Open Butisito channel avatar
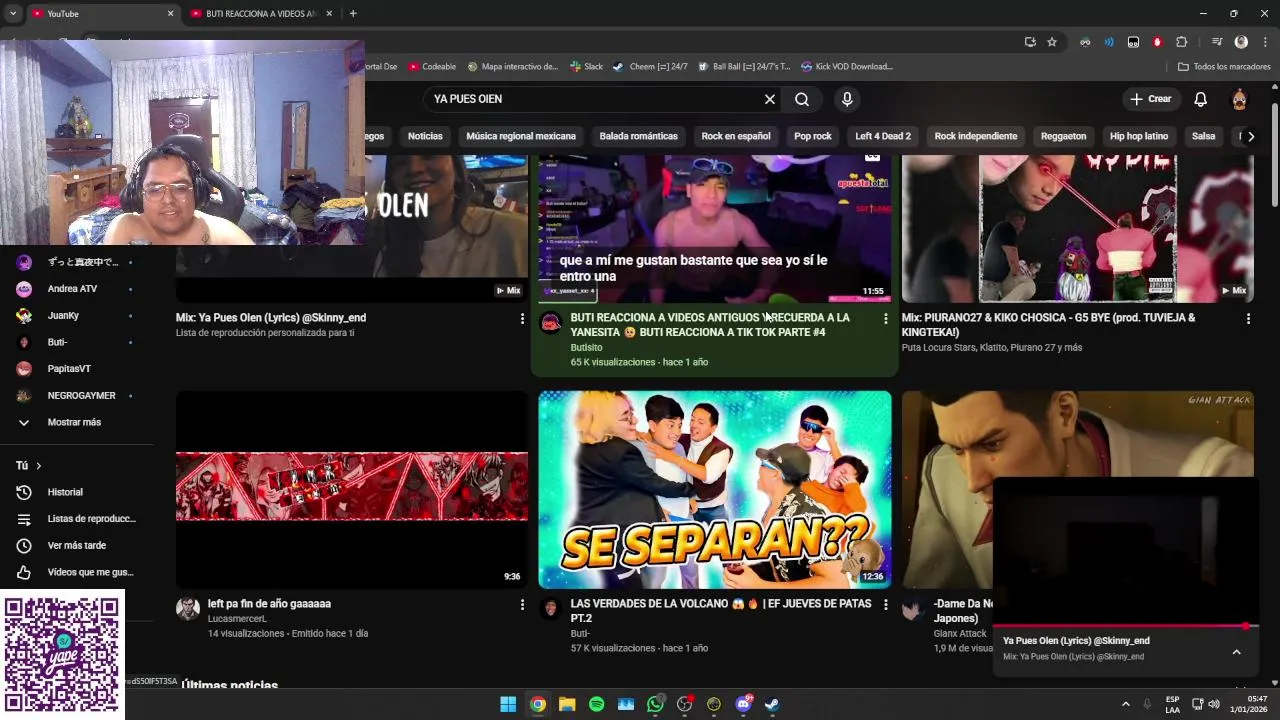Image resolution: width=1280 pixels, height=720 pixels. point(551,322)
